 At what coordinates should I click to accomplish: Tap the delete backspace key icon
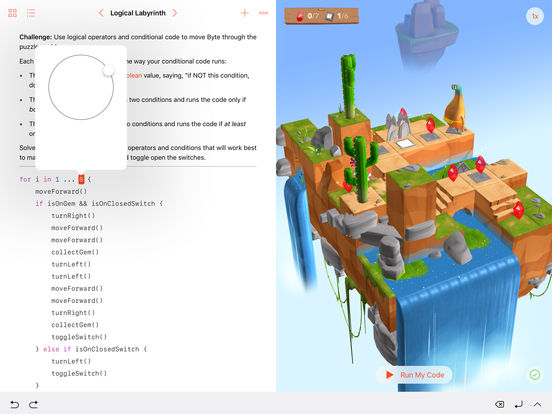(x=500, y=404)
